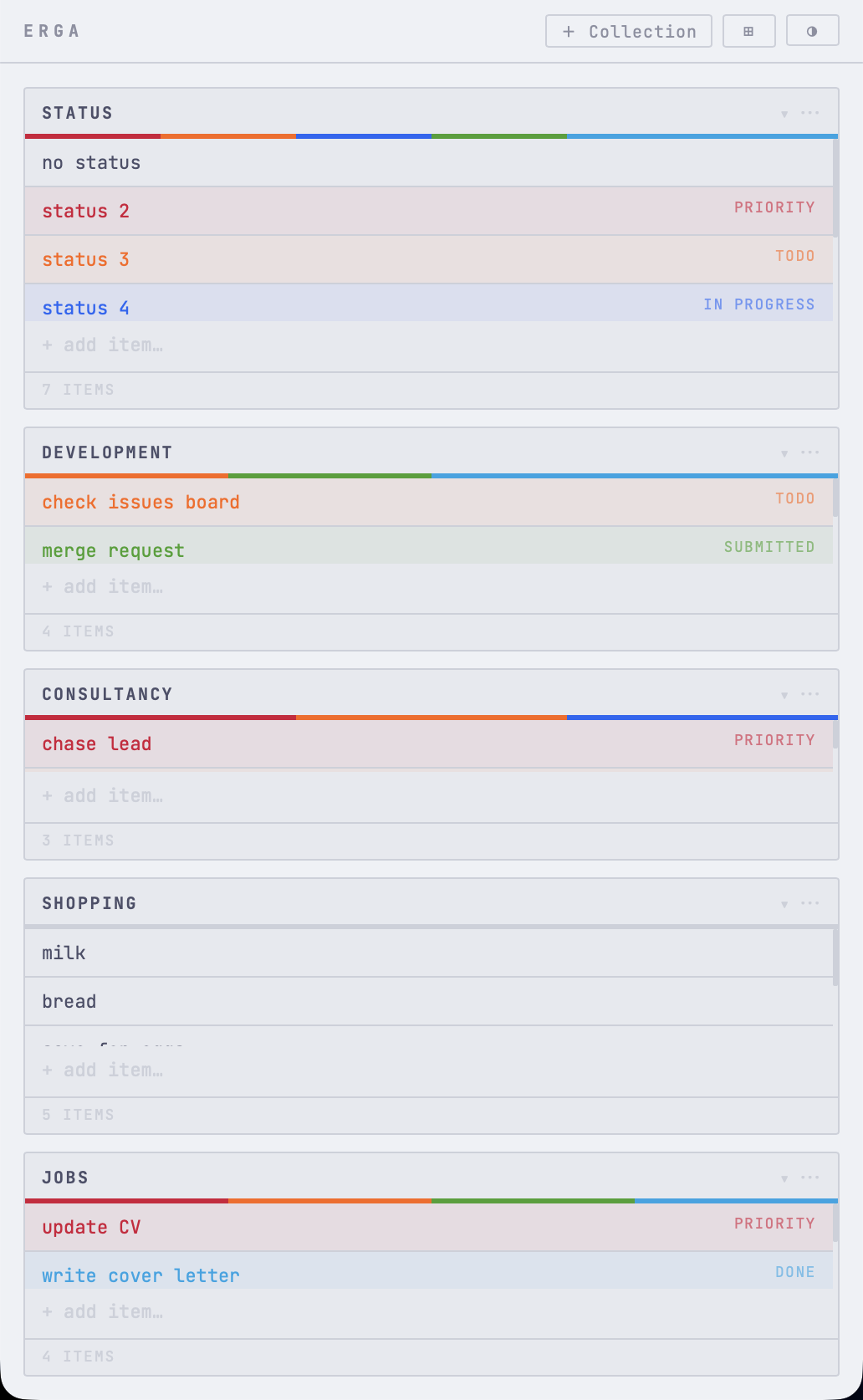863x1400 pixels.
Task: Open the Jobs collection's three-dot menu
Action: pos(810,1178)
